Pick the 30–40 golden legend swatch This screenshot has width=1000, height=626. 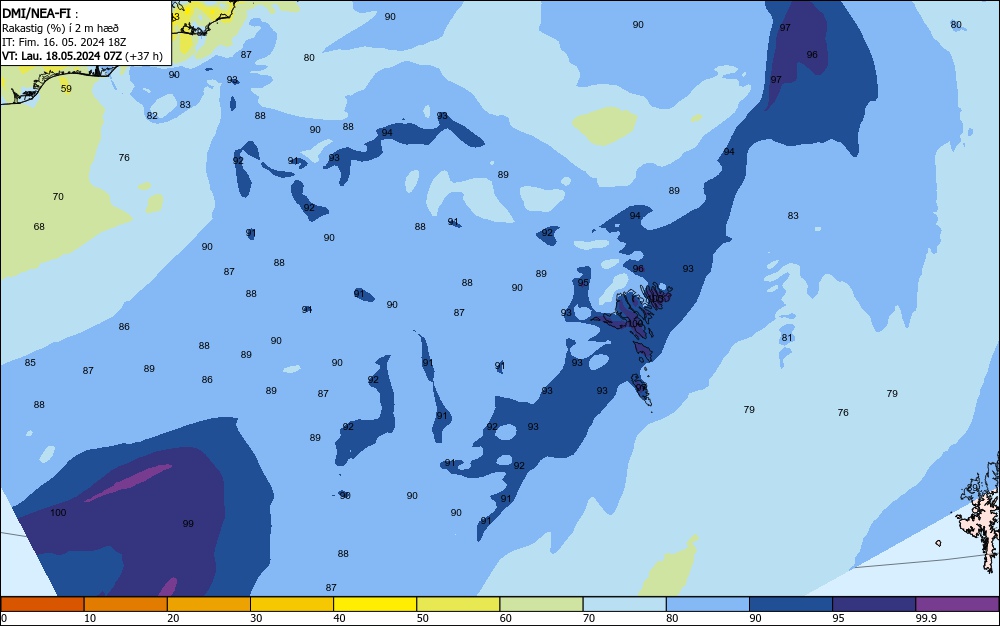pyautogui.click(x=292, y=604)
